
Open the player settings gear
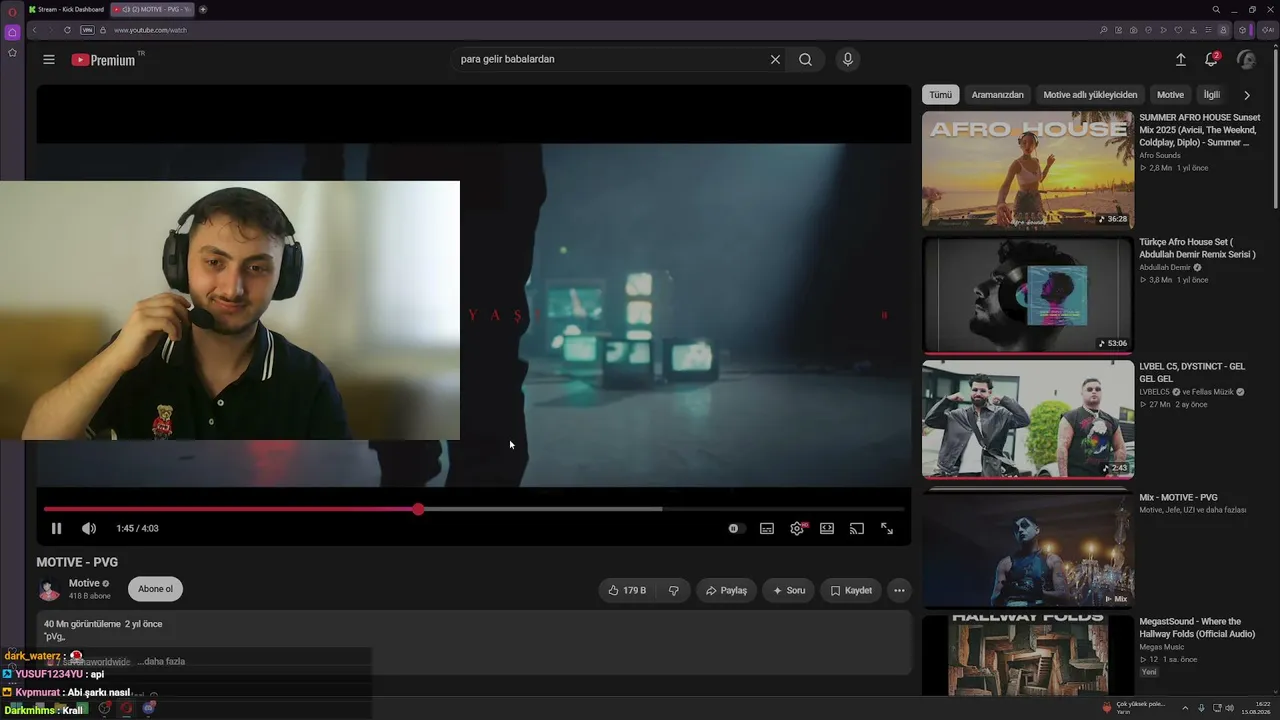pos(797,528)
